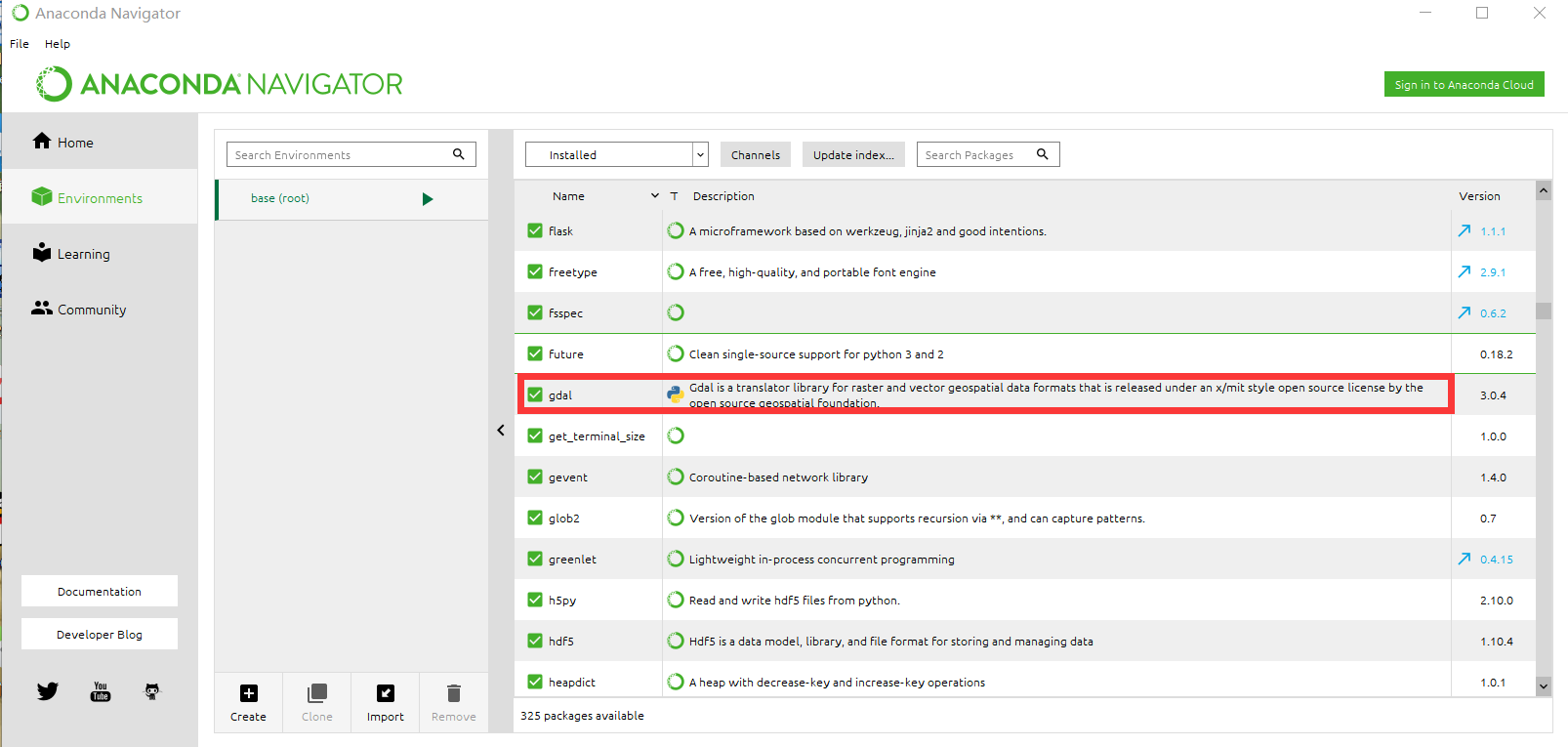Screen dimensions: 1568x747
Task: Click the Remove environment trash icon
Action: (x=454, y=693)
